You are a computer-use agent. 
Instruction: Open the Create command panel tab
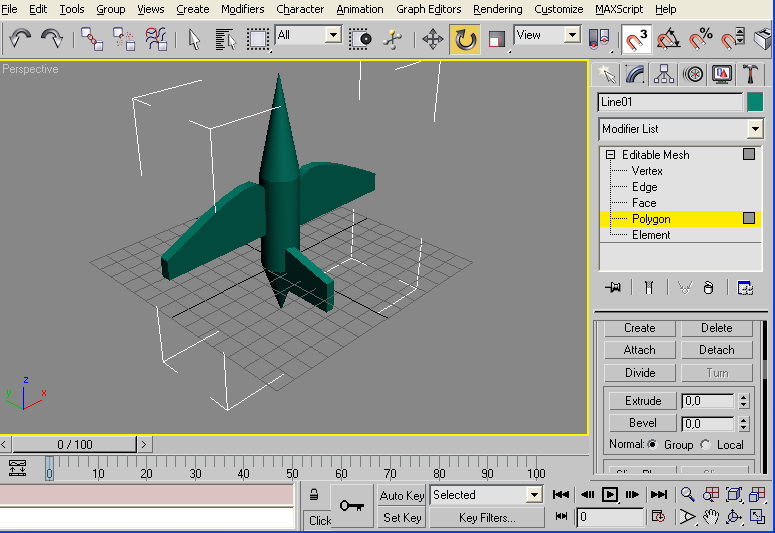tap(606, 75)
